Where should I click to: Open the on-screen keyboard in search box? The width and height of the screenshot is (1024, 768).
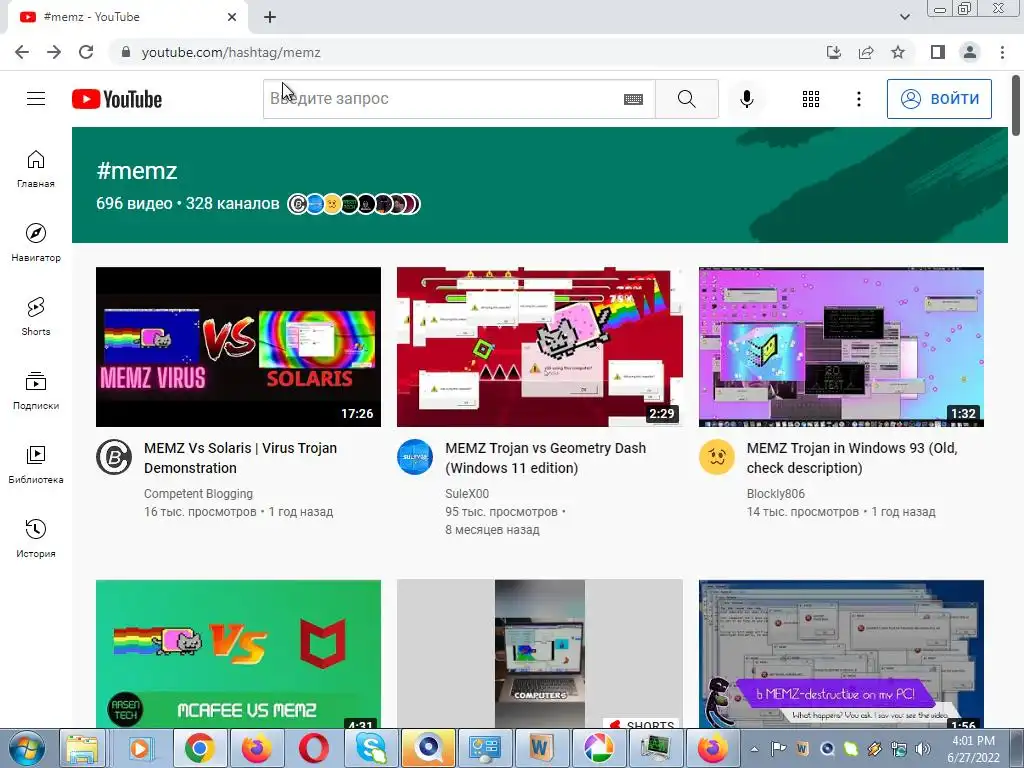tap(633, 99)
